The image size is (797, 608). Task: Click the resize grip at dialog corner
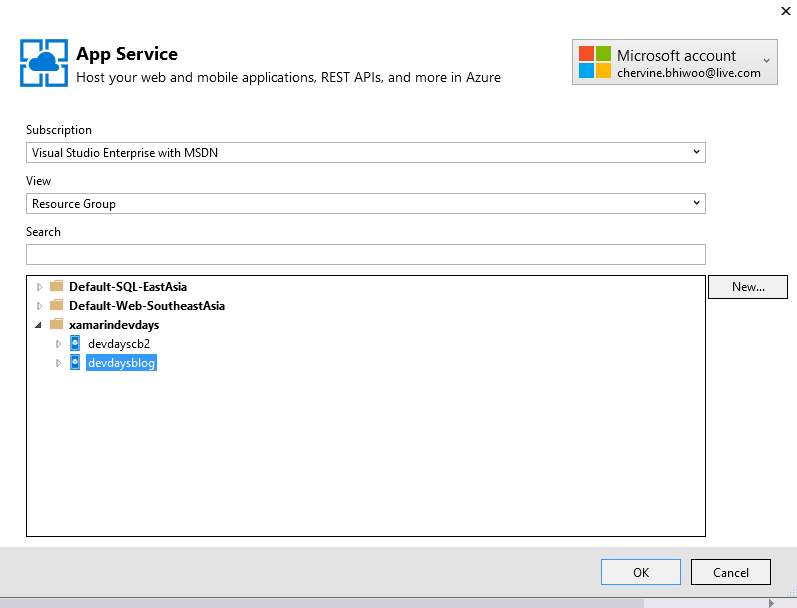point(791,591)
